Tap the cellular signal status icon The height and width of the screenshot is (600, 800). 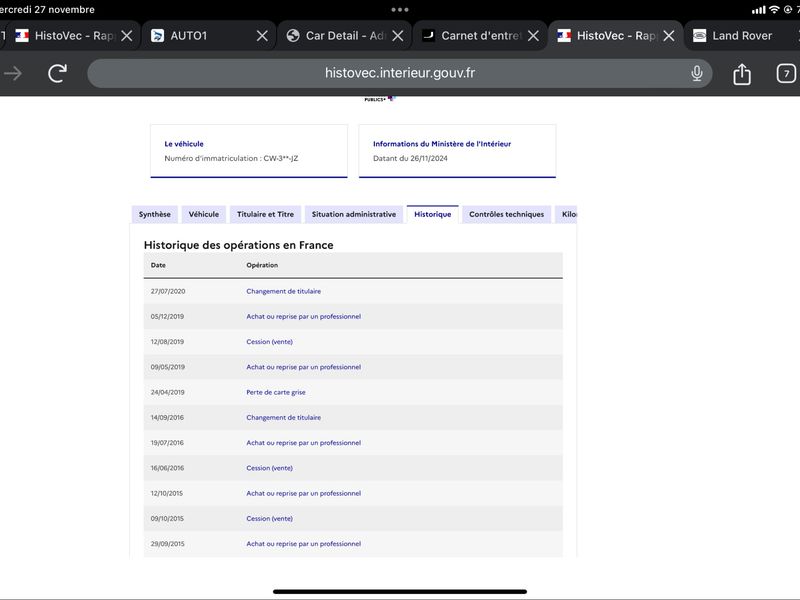(x=759, y=10)
